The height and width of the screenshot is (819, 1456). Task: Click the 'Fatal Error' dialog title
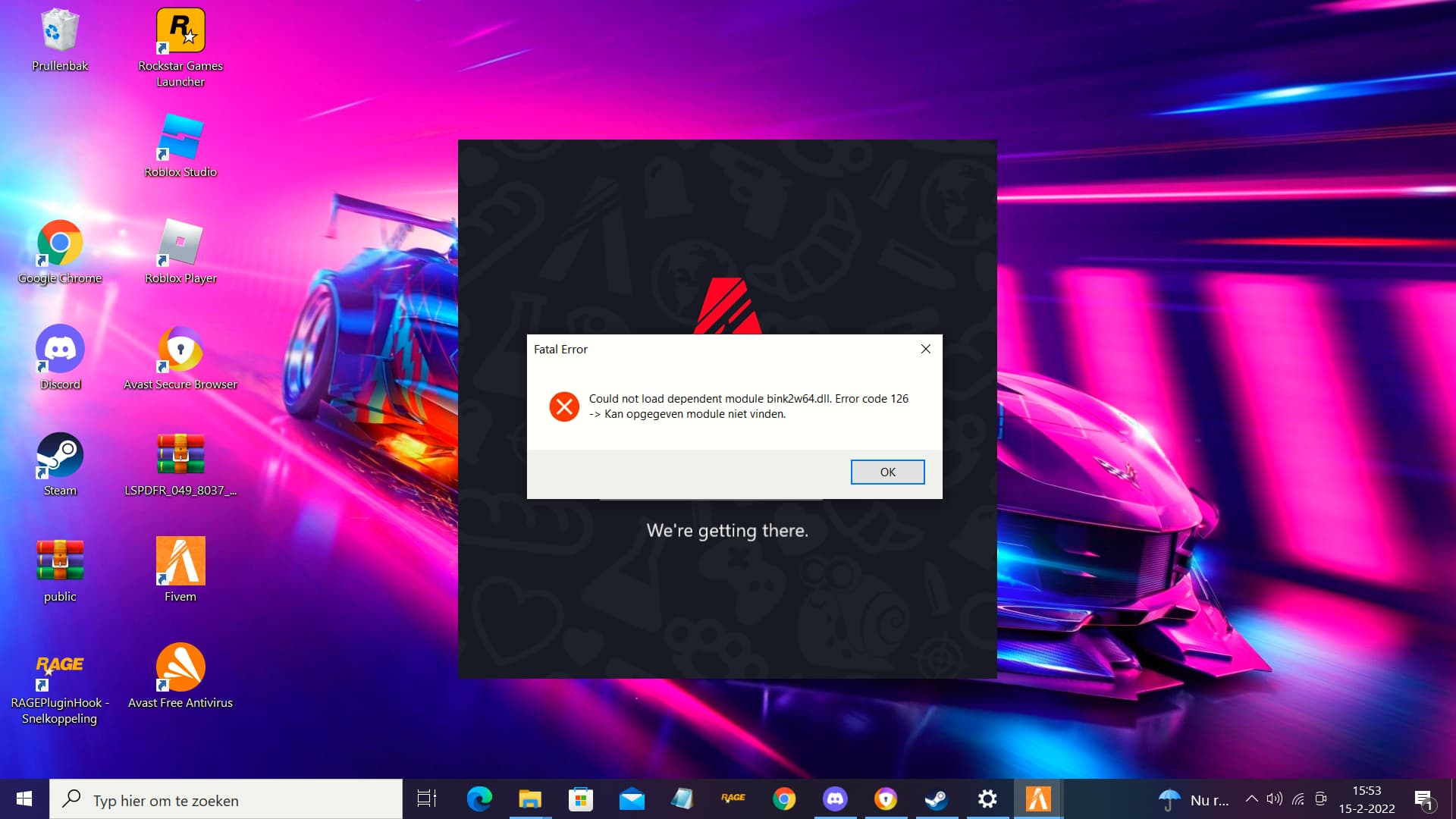click(560, 349)
